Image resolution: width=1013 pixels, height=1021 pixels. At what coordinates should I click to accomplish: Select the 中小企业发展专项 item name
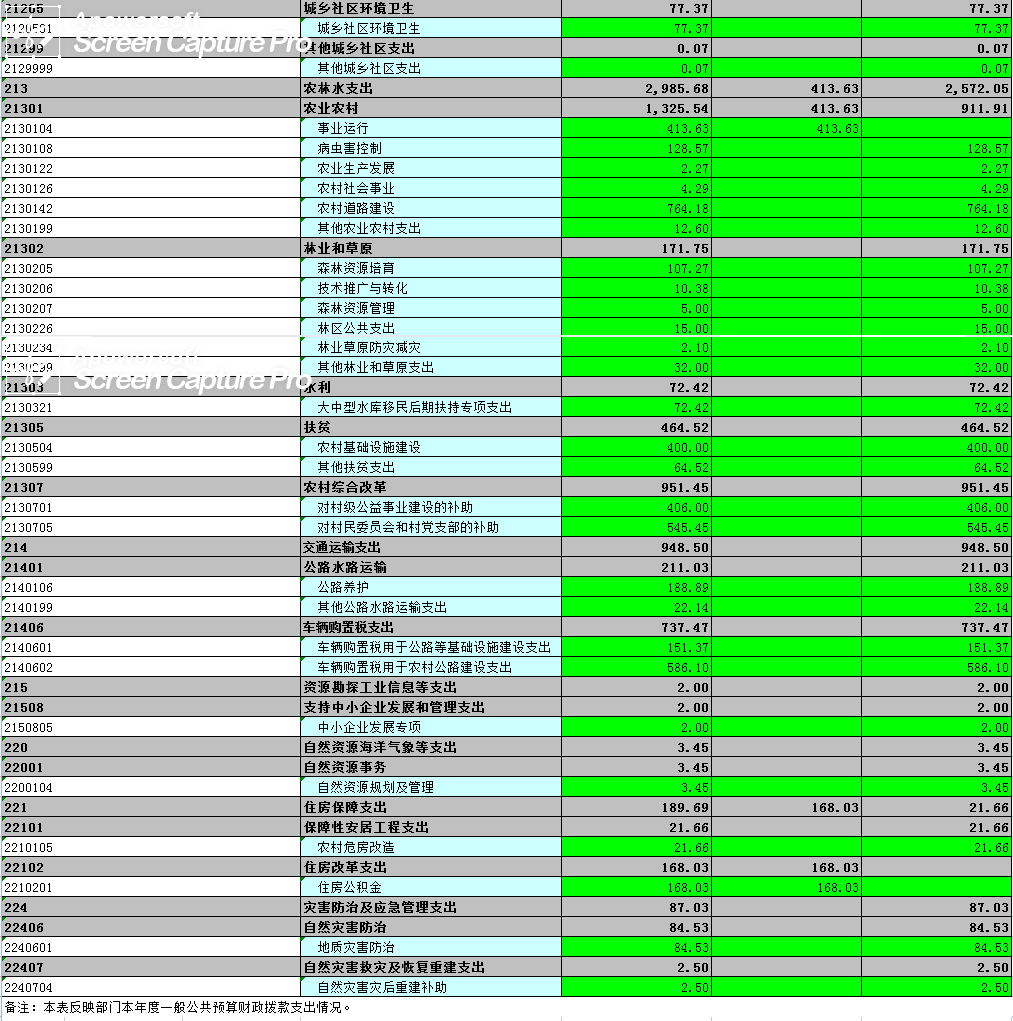click(x=431, y=727)
